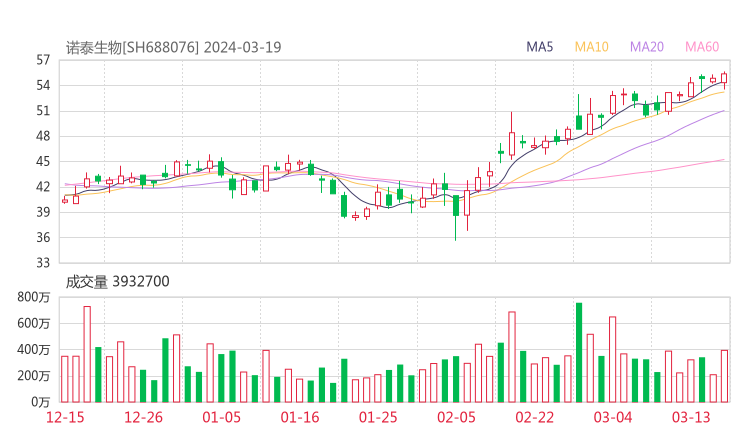Viewport: 740px width, 440px height.
Task: Select the tallest green volume bar
Action: click(x=579, y=353)
